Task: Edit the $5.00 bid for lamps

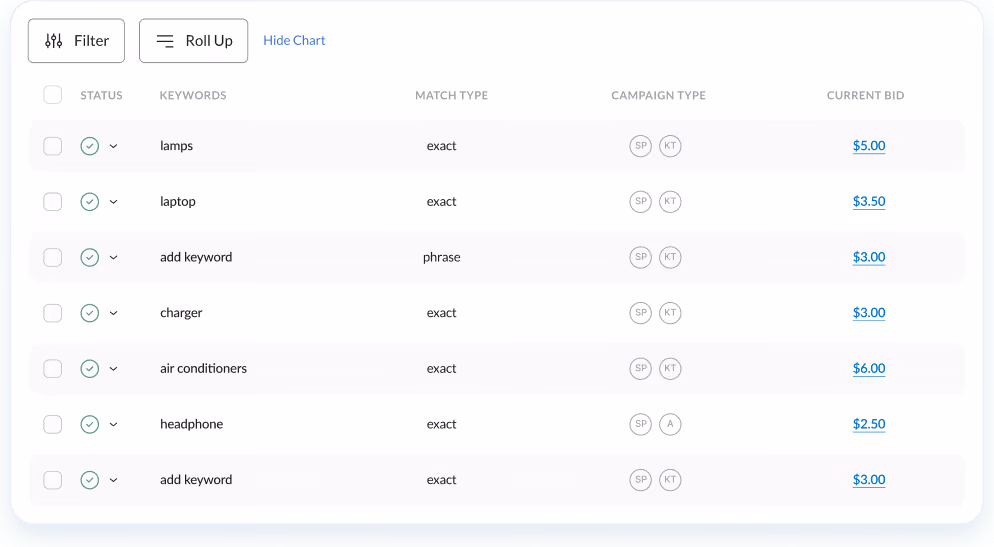Action: [x=869, y=146]
